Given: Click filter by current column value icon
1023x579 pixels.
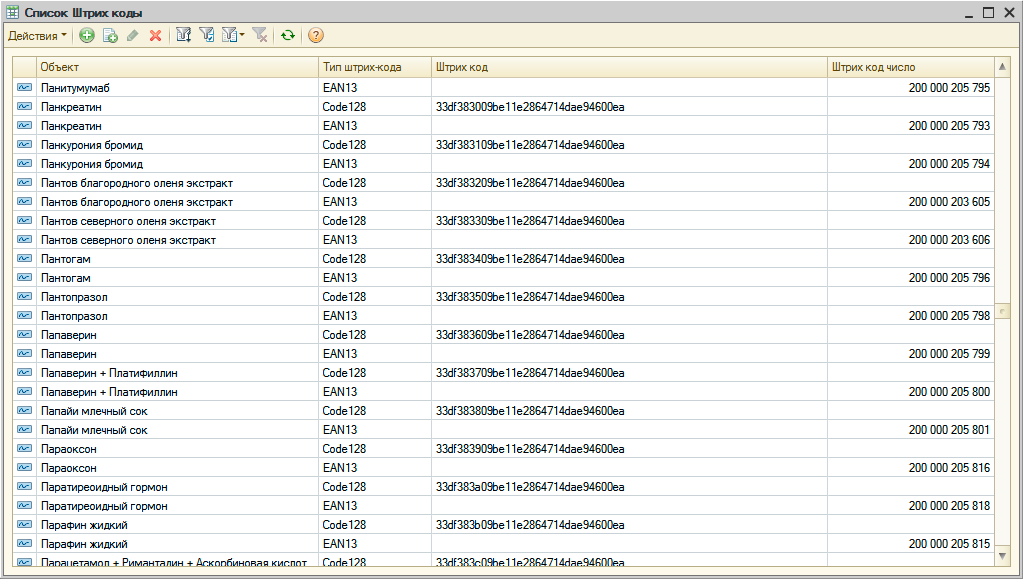Looking at the screenshot, I should click(x=207, y=36).
